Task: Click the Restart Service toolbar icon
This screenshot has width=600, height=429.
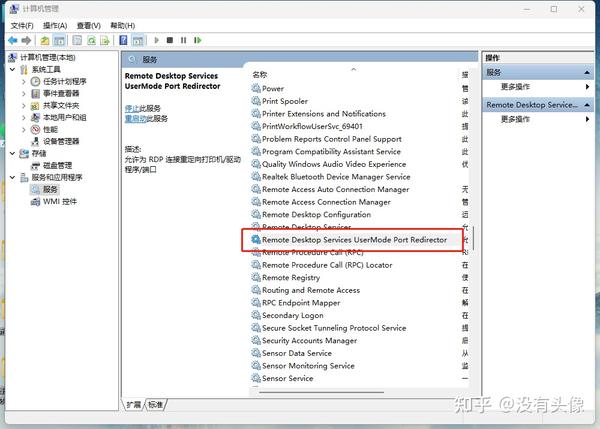Action: click(x=197, y=40)
